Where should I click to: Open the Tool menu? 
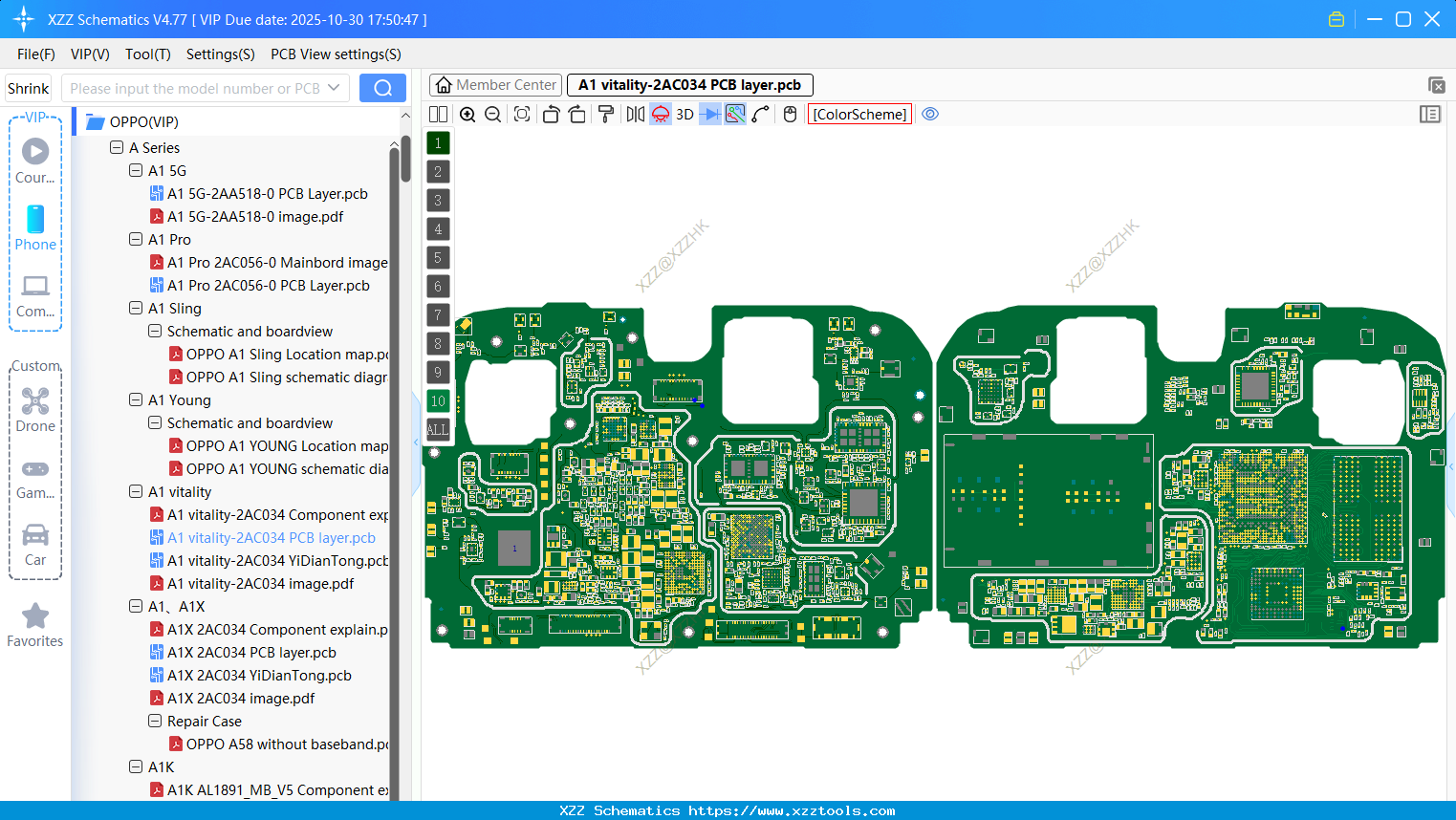(147, 54)
